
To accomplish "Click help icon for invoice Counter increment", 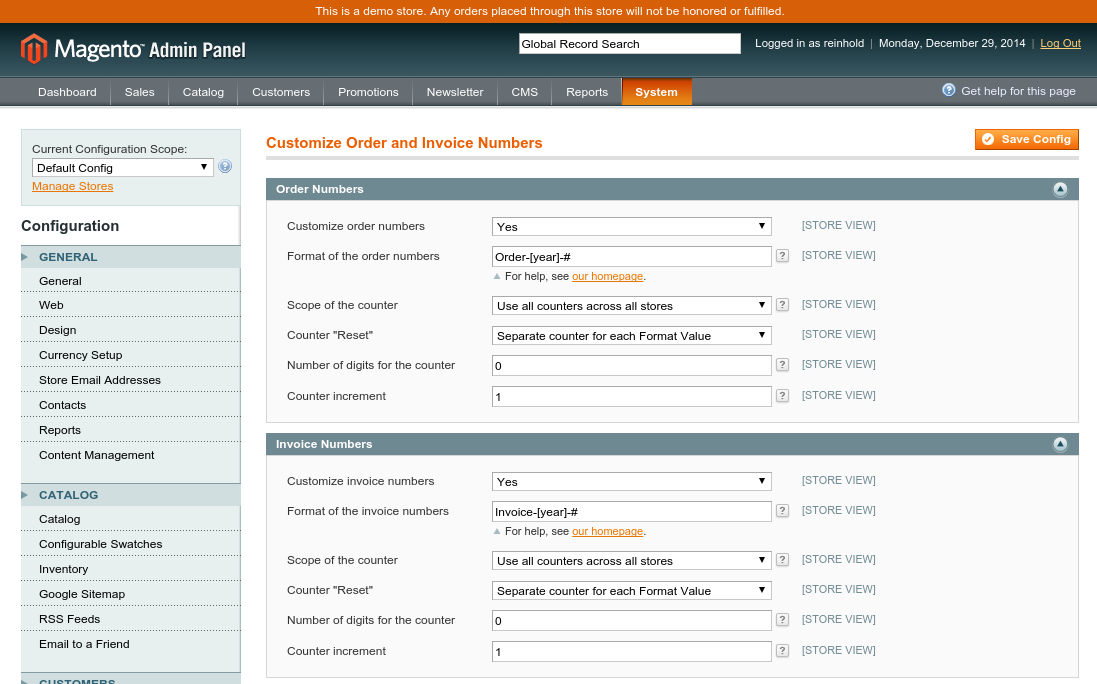I will [x=782, y=651].
